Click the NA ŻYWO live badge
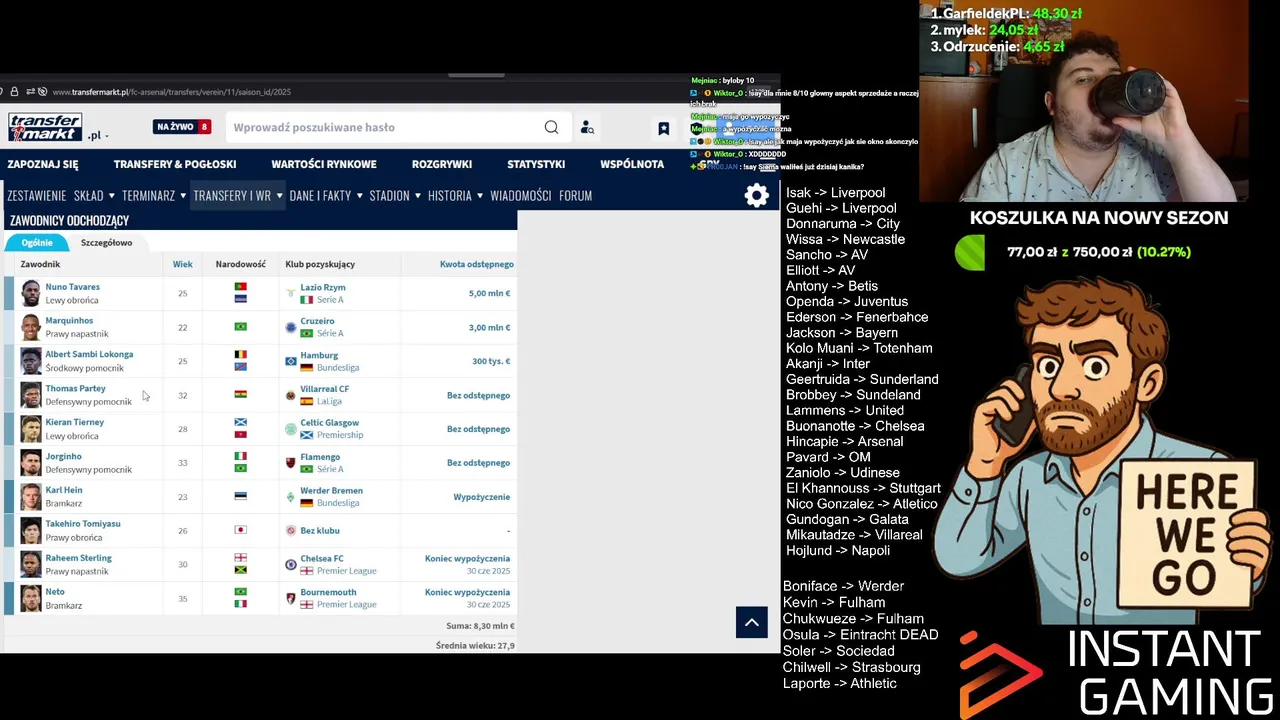 click(182, 127)
